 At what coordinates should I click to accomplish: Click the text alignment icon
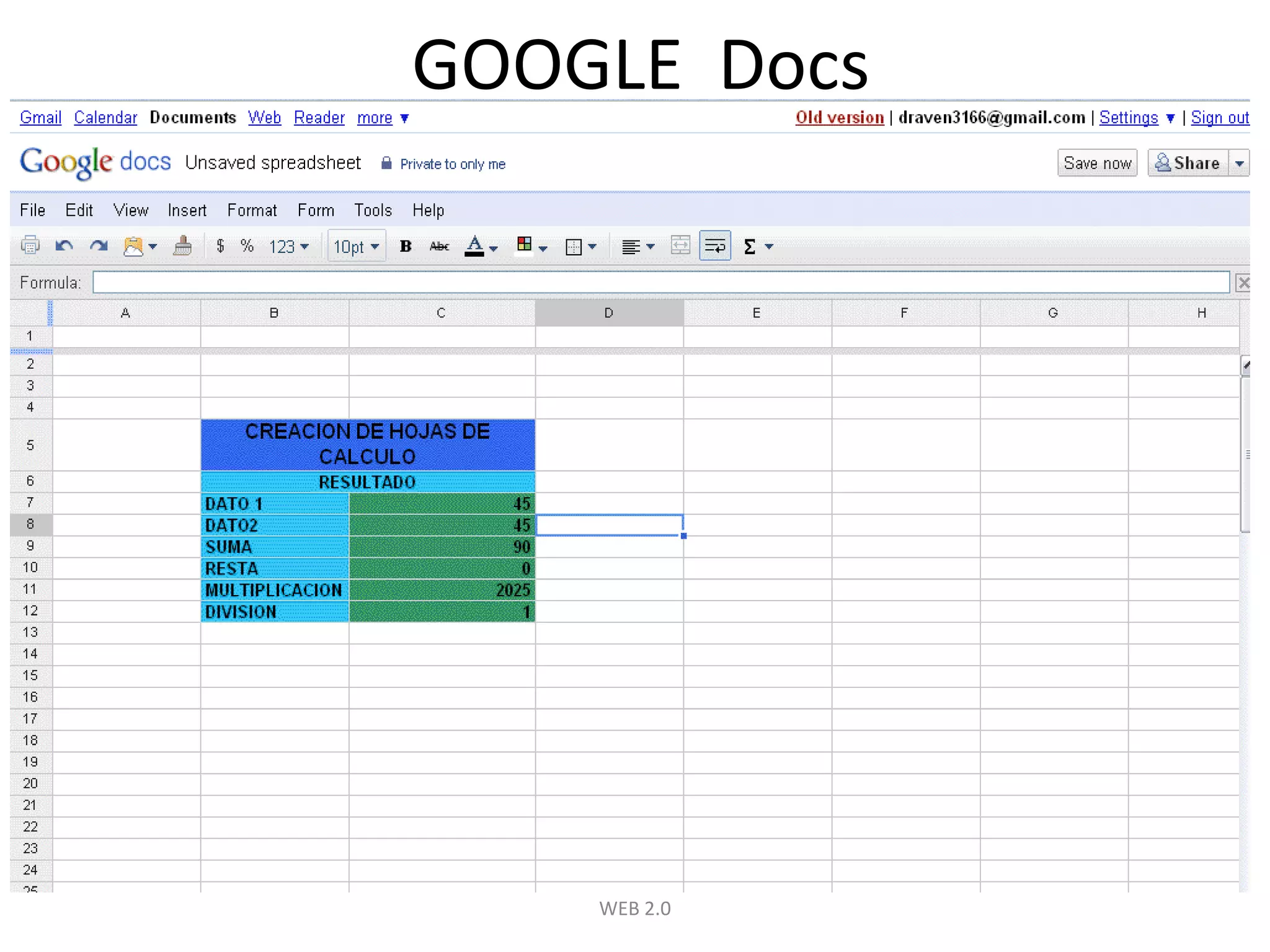(x=631, y=247)
